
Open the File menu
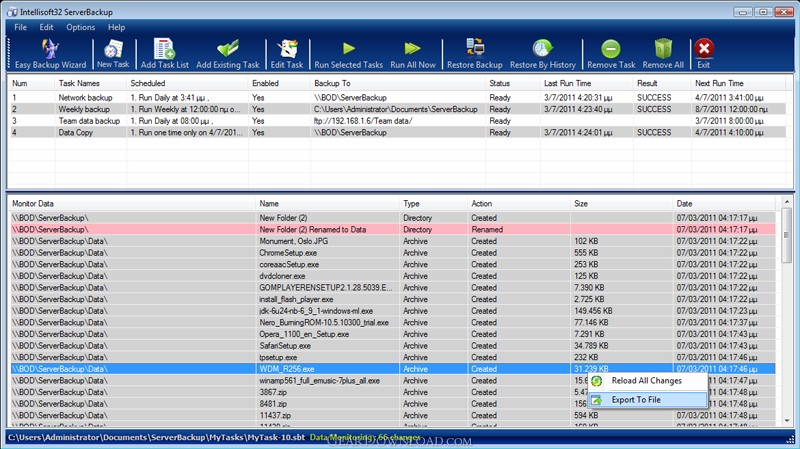coord(20,27)
